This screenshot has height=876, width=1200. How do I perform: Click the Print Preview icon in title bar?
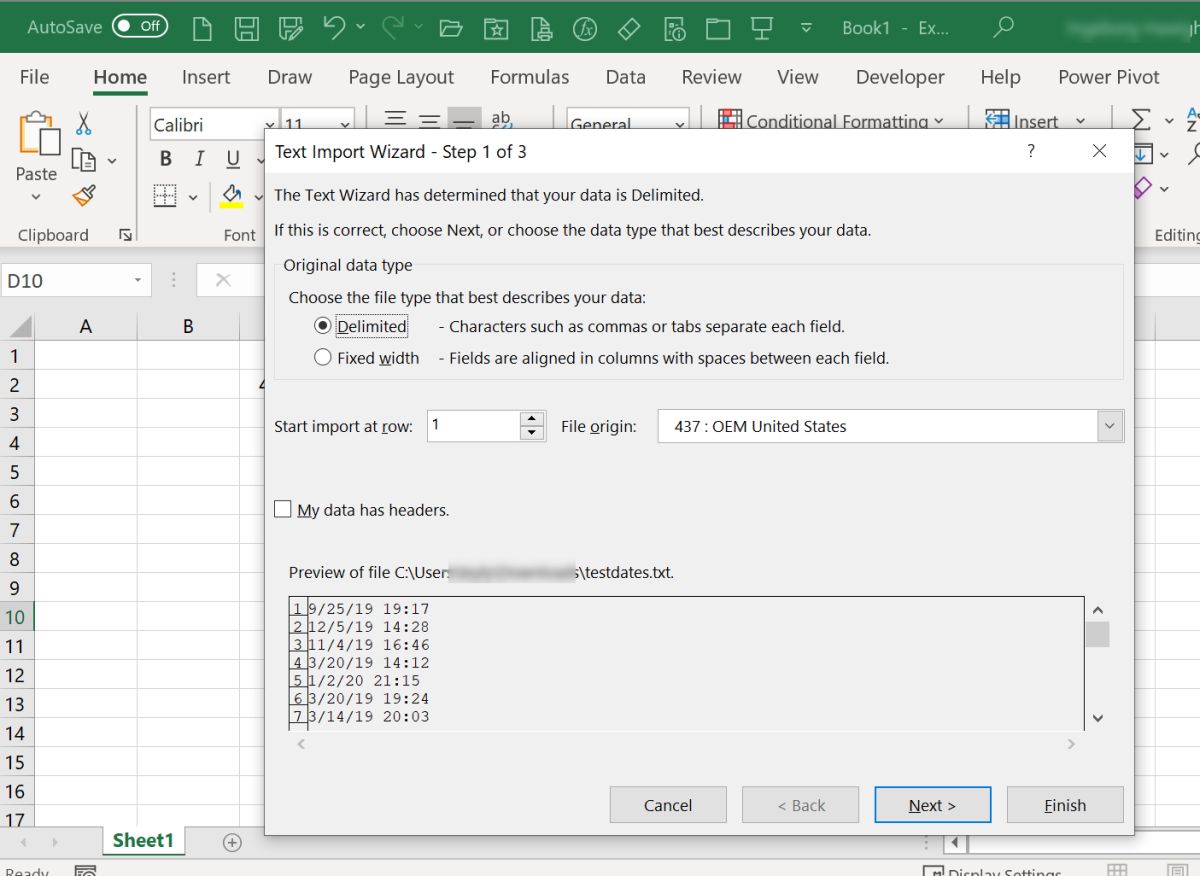pyautogui.click(x=541, y=29)
